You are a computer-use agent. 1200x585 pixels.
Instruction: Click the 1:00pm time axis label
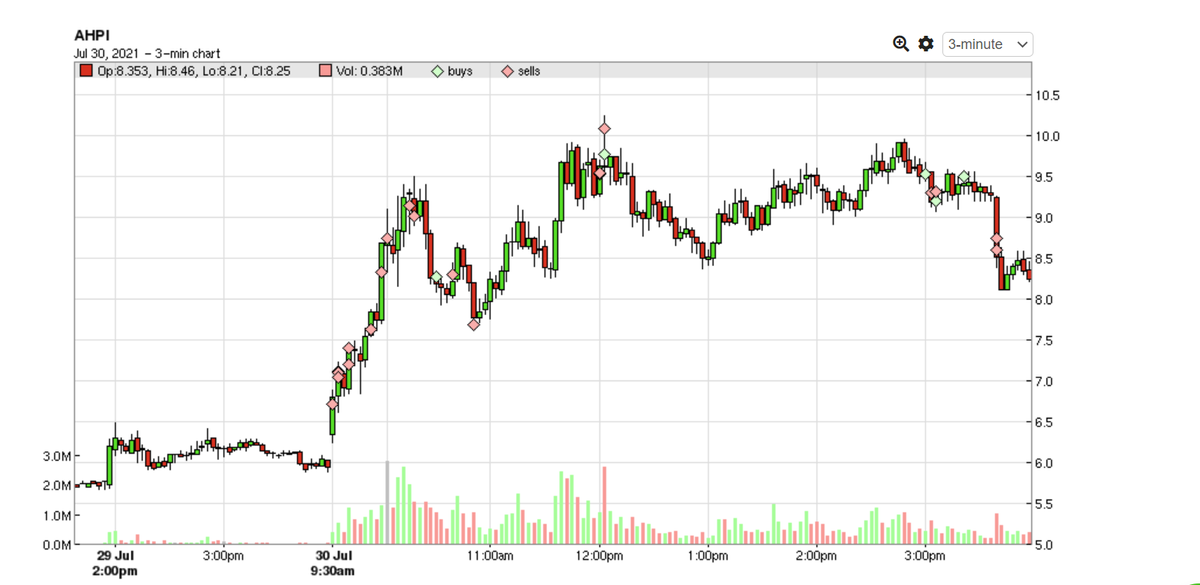tap(707, 555)
